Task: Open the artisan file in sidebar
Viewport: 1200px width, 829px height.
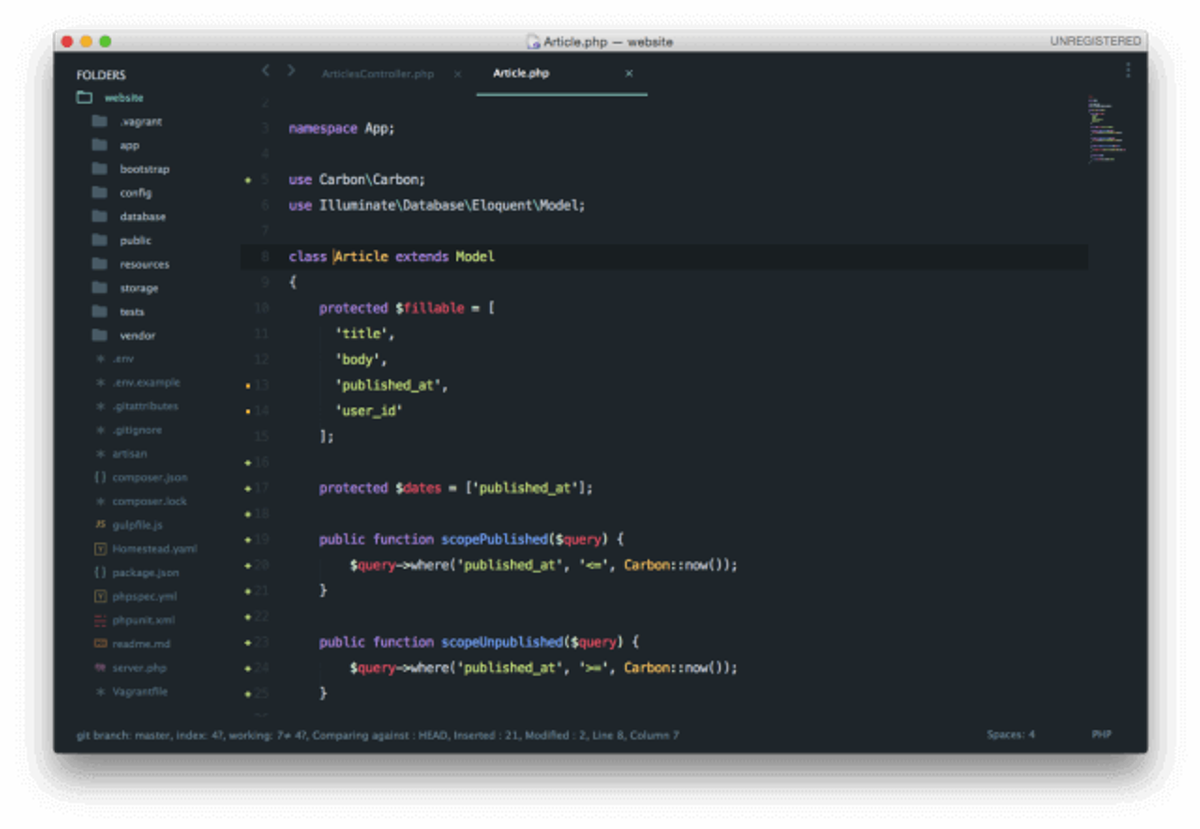Action: coord(130,454)
